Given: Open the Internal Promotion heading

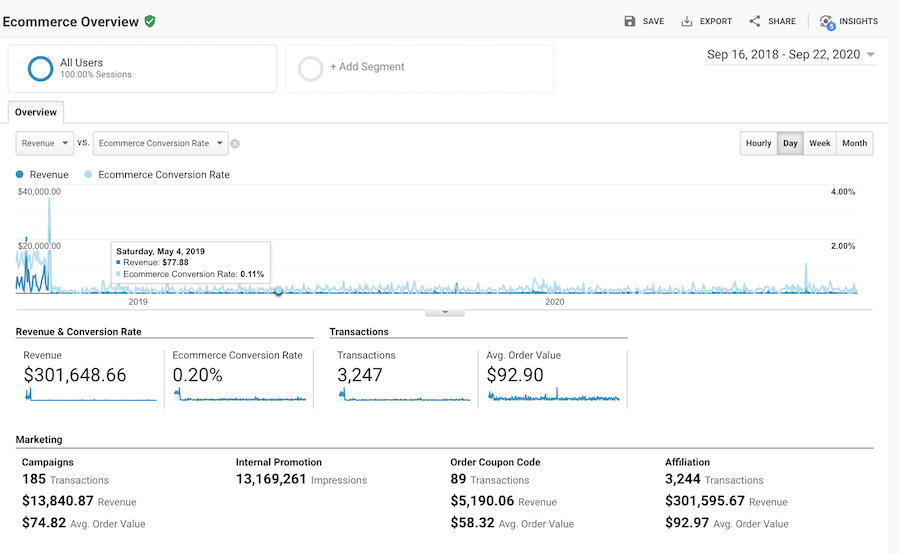Looking at the screenshot, I should pos(279,462).
